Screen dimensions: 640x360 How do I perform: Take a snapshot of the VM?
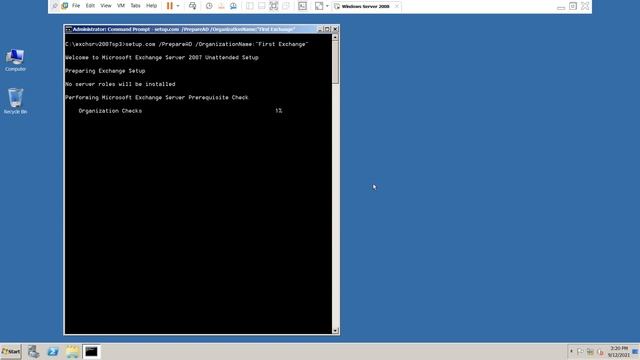point(209,6)
